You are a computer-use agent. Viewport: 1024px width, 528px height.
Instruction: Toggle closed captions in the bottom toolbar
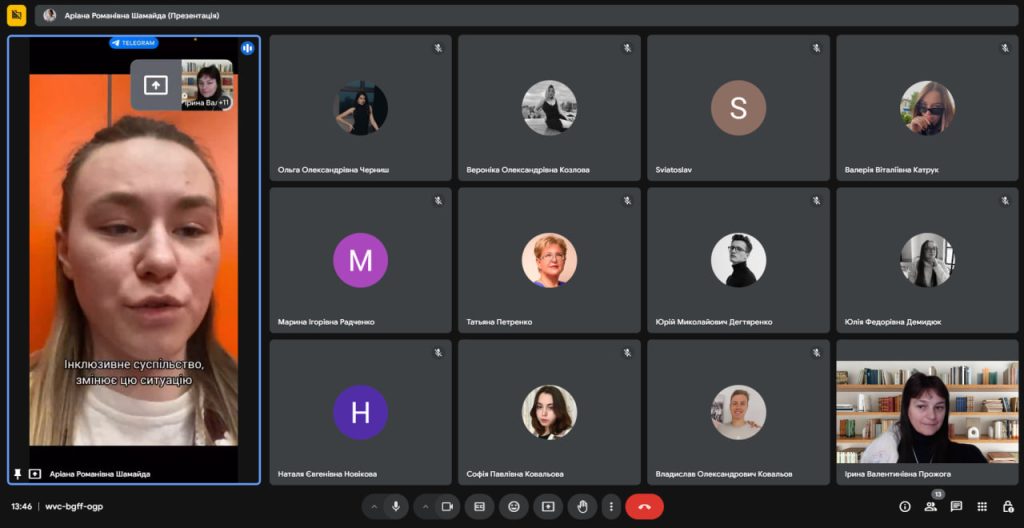click(x=479, y=507)
